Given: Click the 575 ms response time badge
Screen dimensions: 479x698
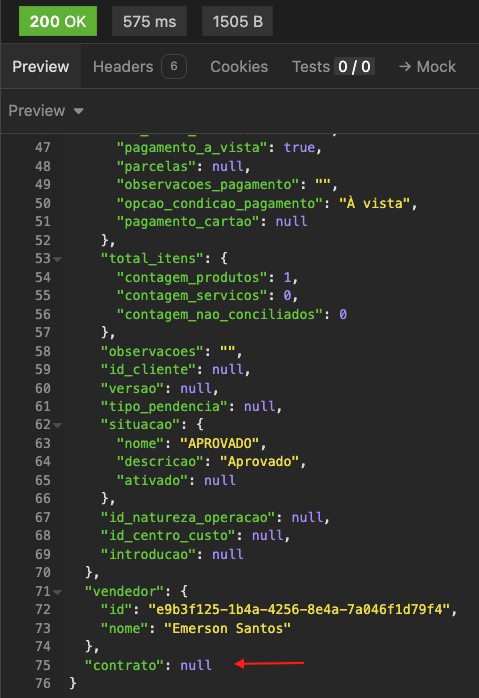Looking at the screenshot, I should (149, 21).
